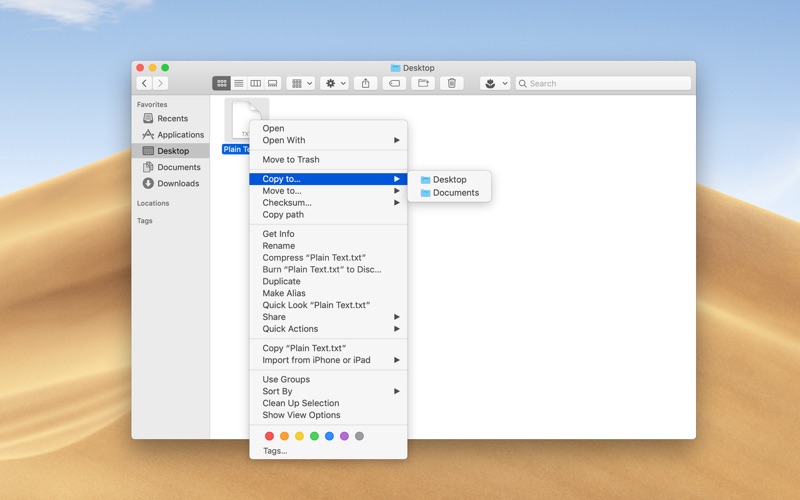The image size is (800, 500).
Task: Go back with the toolbar back arrow
Action: (144, 83)
